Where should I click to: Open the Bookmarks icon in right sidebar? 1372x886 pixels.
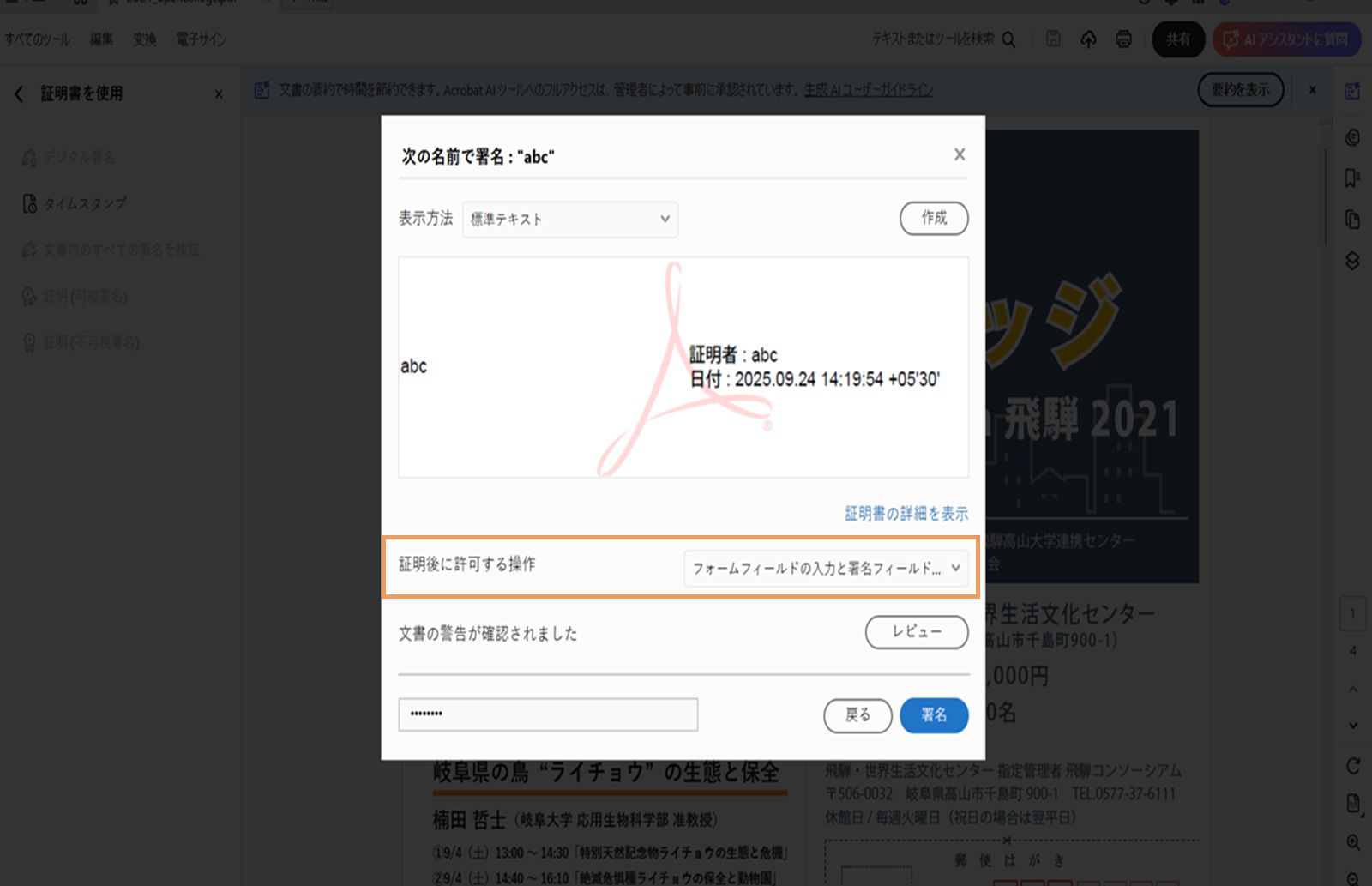(1350, 178)
